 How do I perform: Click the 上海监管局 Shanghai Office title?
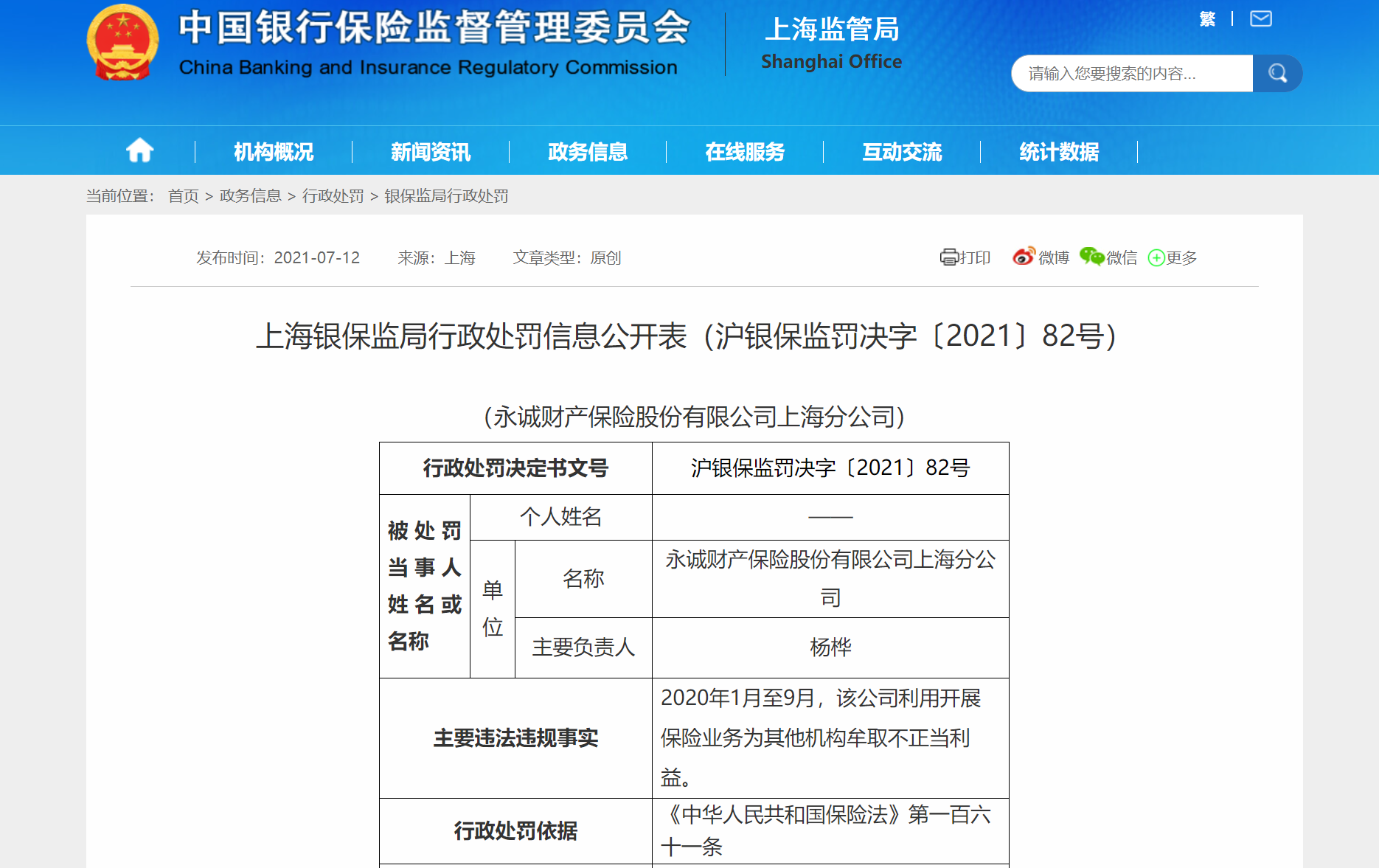[x=832, y=44]
